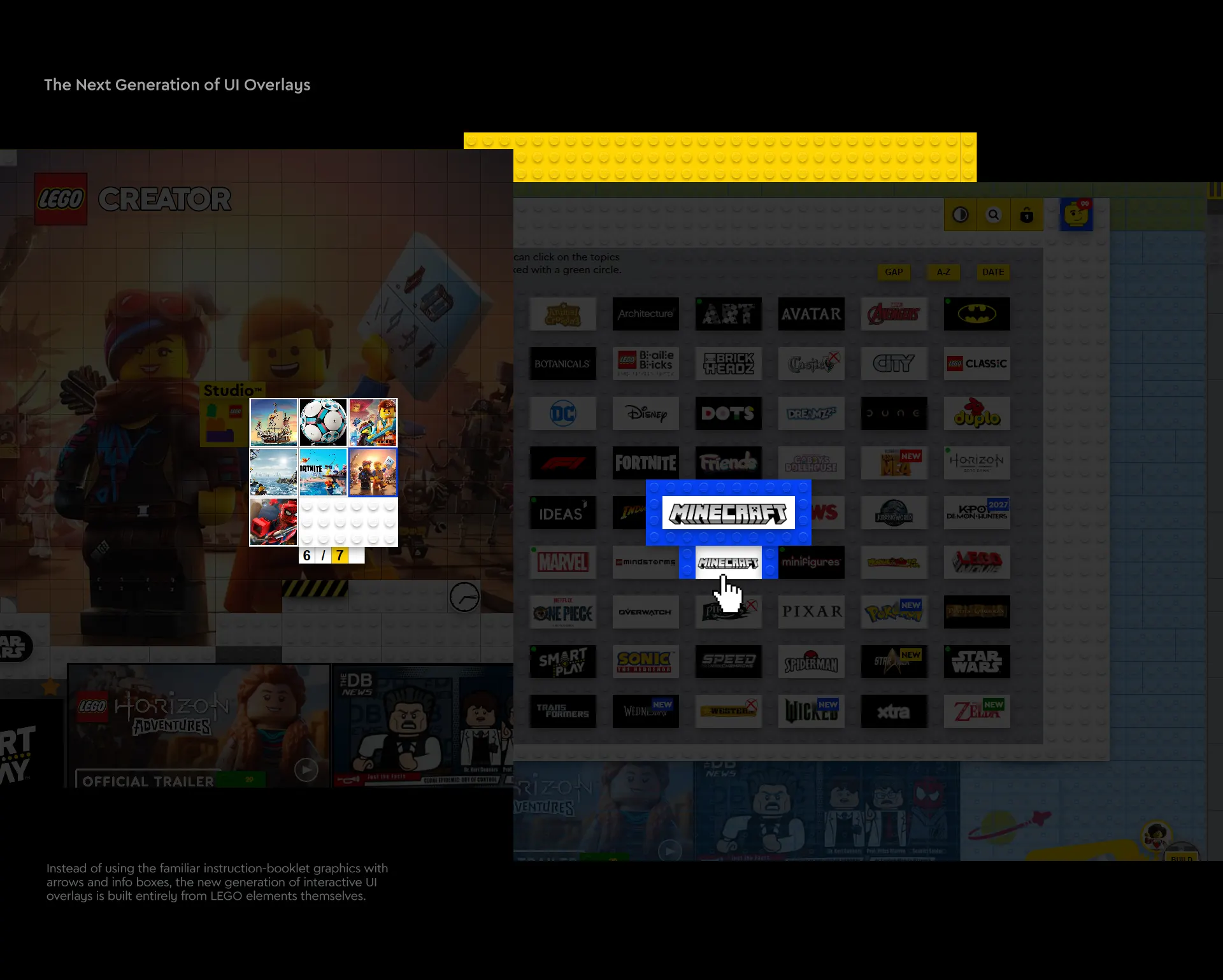Open the City theme tile
Screen dimensions: 1223x980
tap(894, 364)
